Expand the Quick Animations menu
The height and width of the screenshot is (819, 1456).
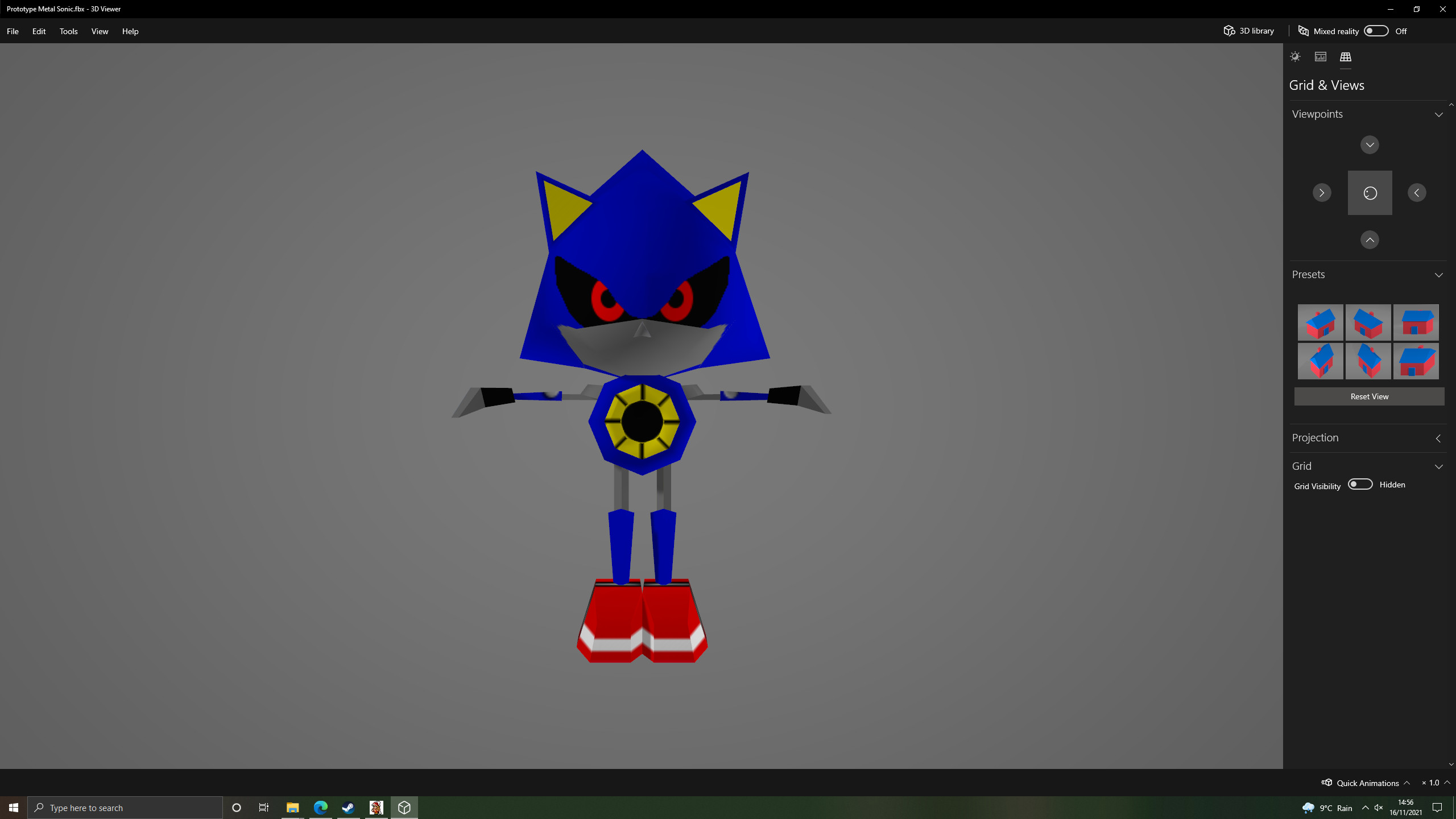pos(1365,783)
